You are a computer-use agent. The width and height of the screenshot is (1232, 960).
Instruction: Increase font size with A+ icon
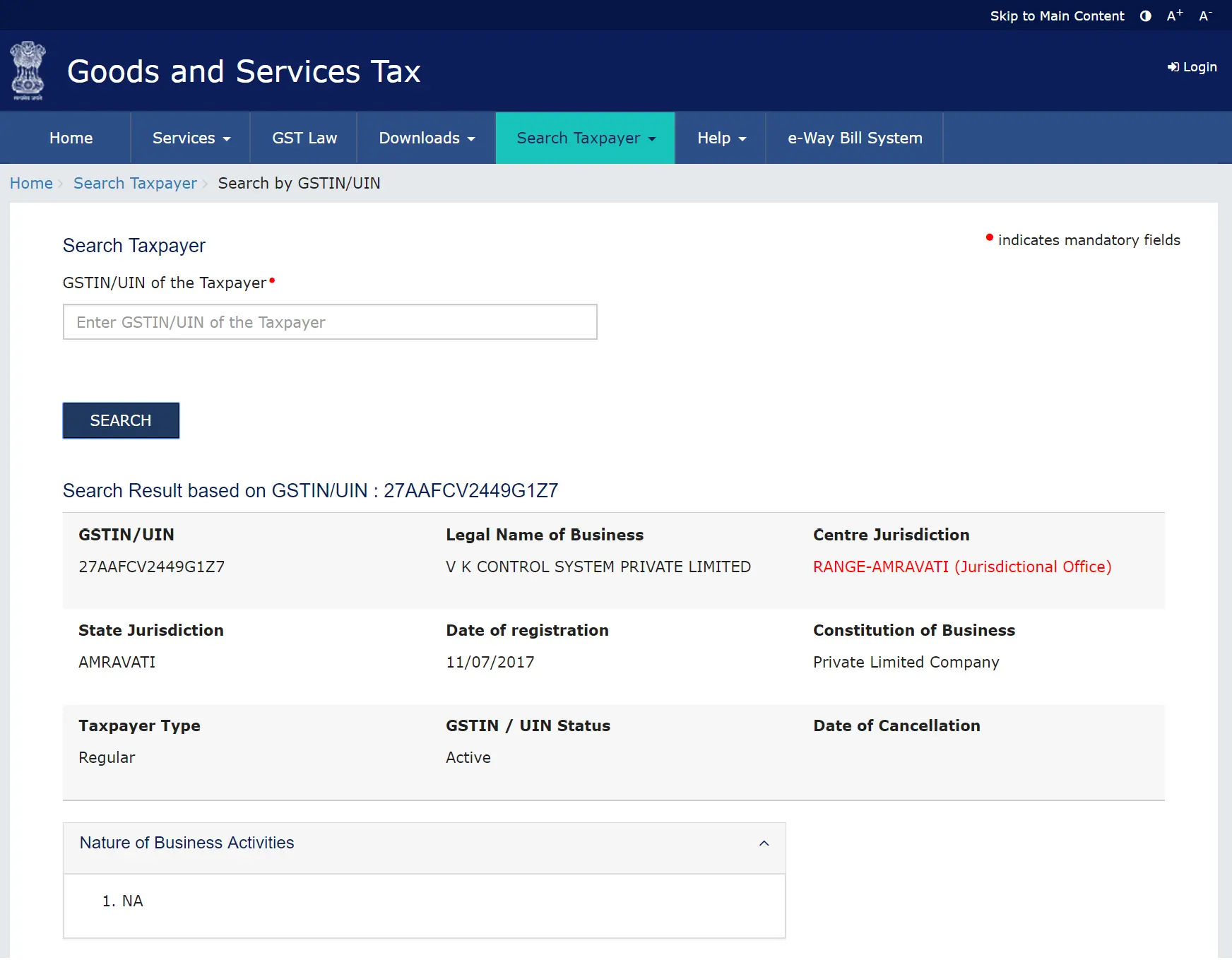(x=1174, y=16)
